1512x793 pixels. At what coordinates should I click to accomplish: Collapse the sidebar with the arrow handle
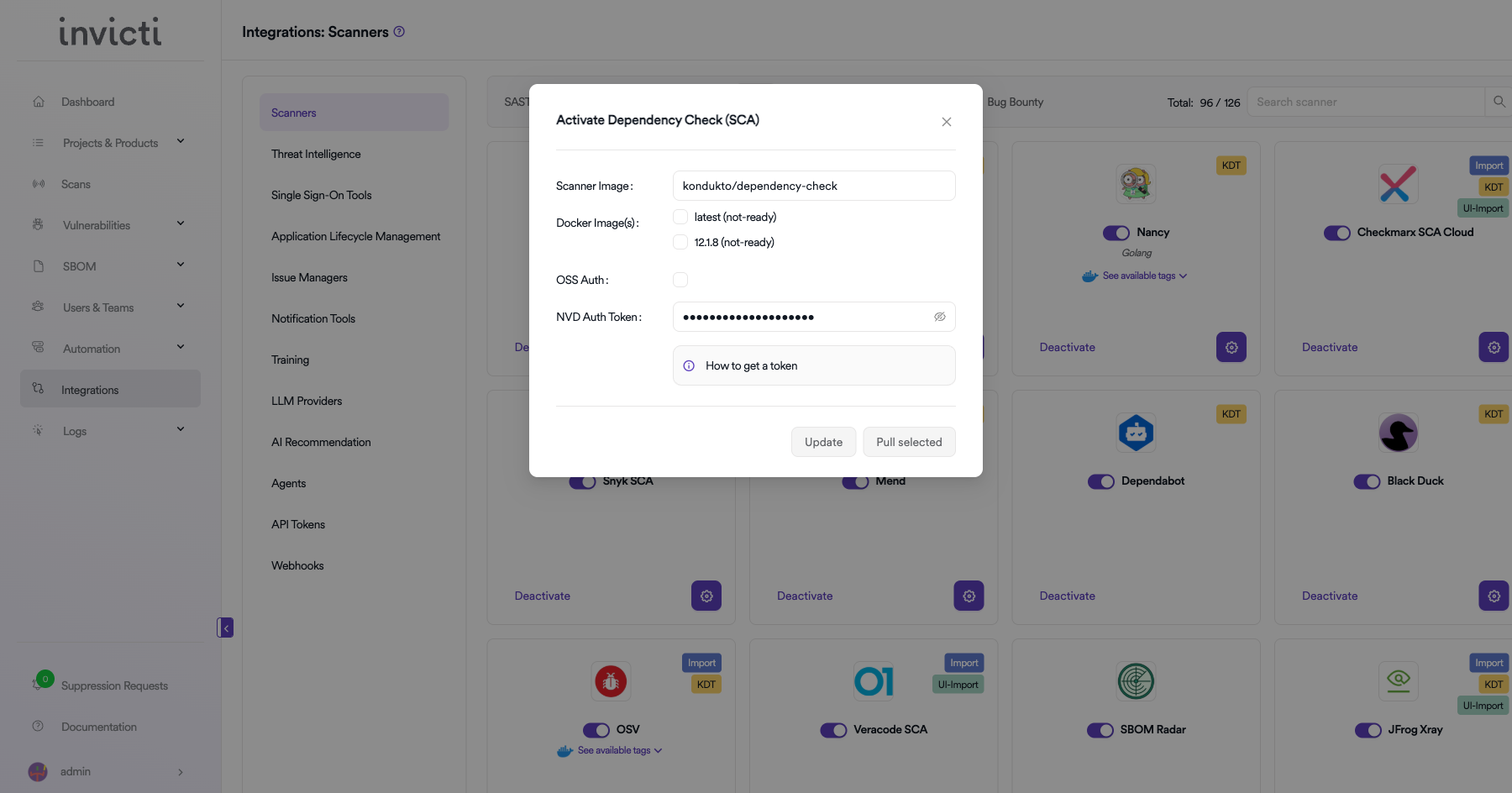(225, 628)
